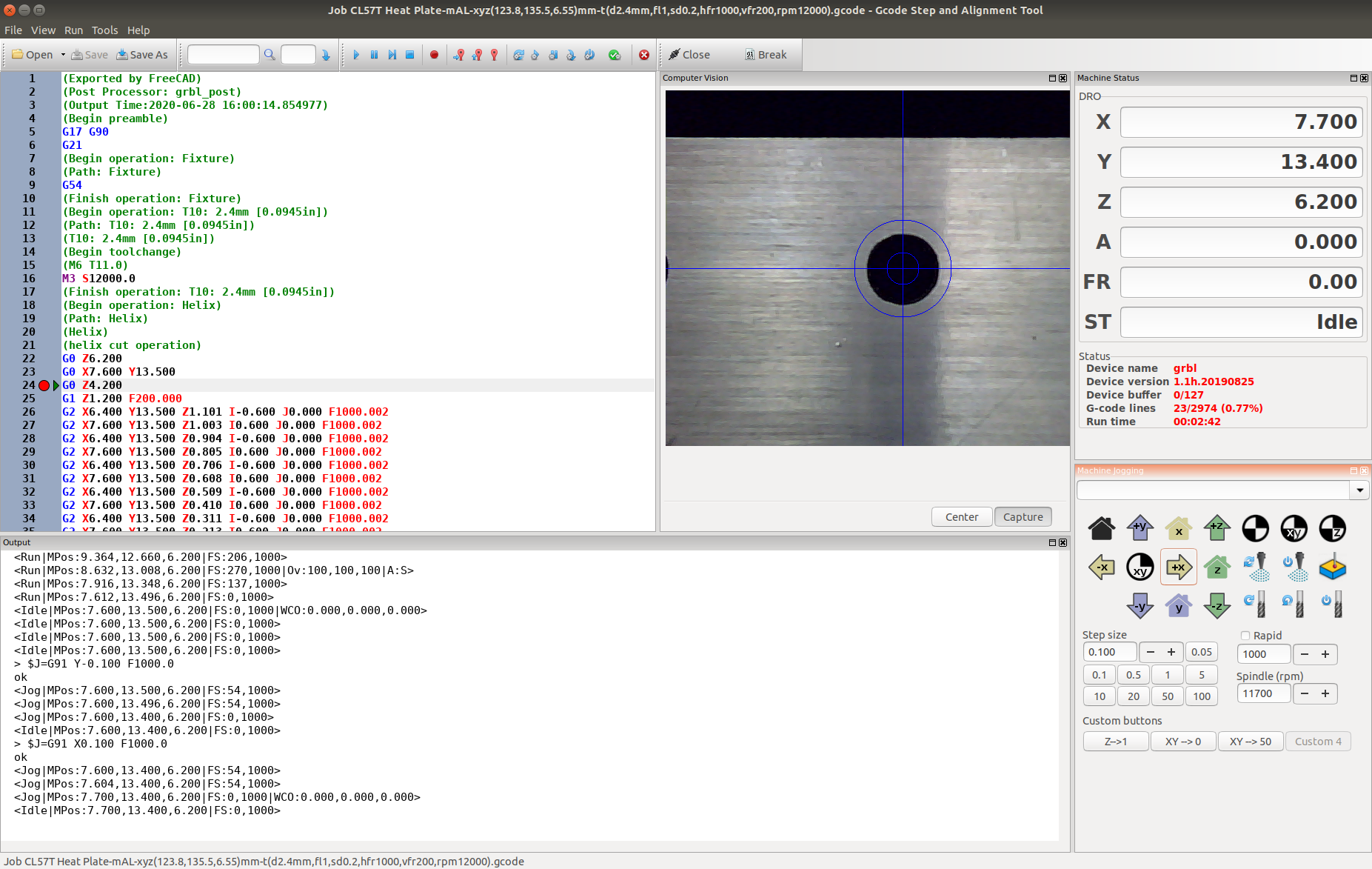The width and height of the screenshot is (1372, 869).
Task: Click the Break button
Action: coord(766,55)
